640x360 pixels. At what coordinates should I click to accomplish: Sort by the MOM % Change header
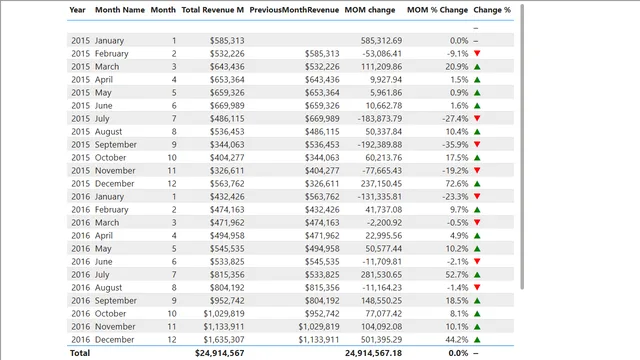(437, 10)
